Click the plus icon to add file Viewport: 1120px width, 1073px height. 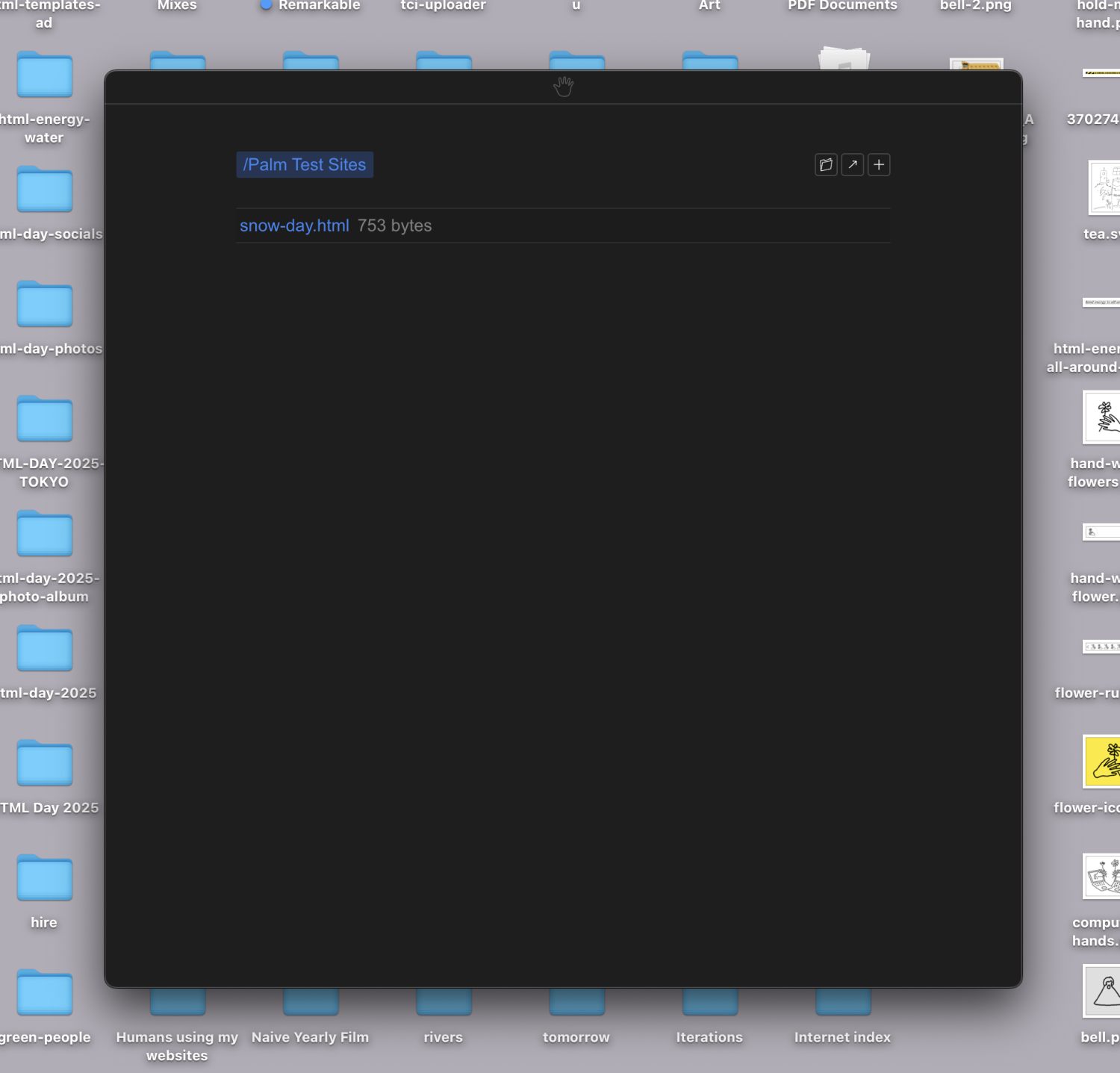pyautogui.click(x=879, y=165)
